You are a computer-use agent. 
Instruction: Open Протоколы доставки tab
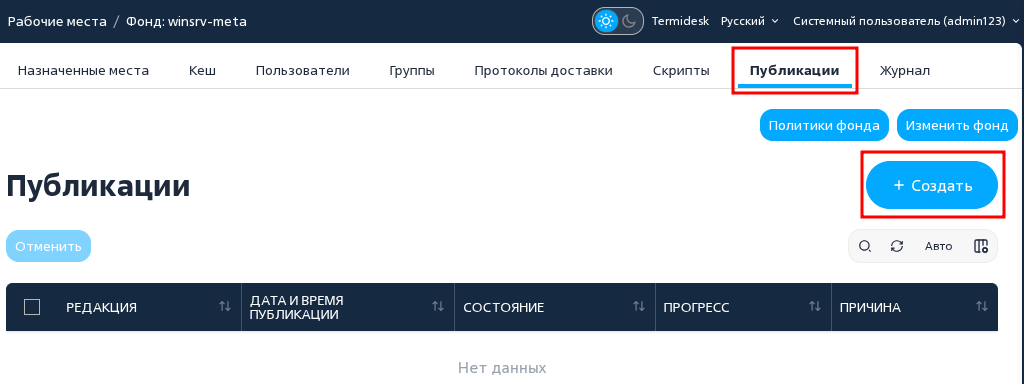click(543, 71)
